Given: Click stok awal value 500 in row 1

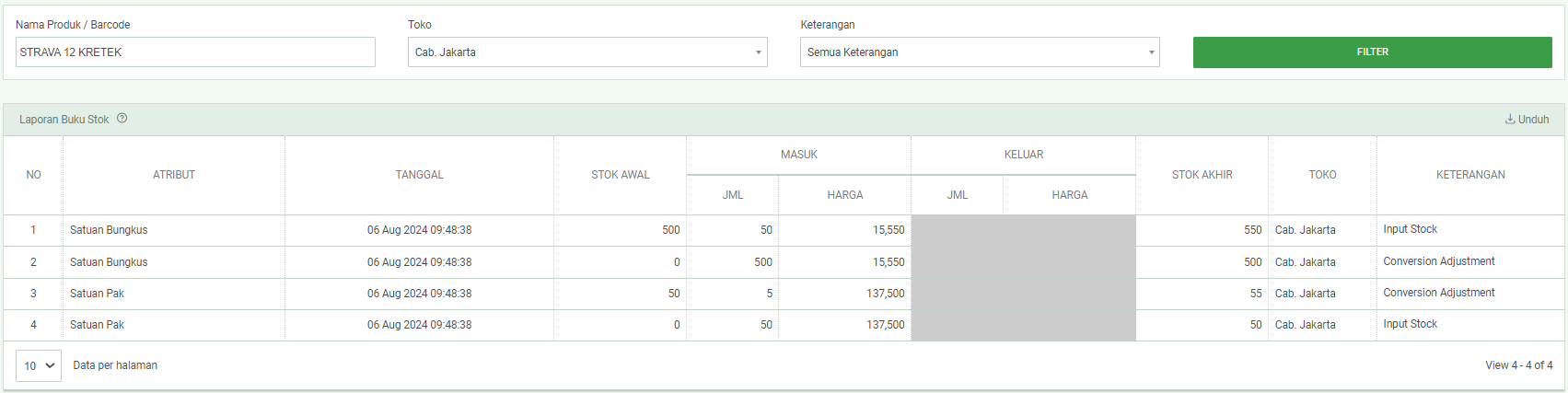Looking at the screenshot, I should coord(670,230).
